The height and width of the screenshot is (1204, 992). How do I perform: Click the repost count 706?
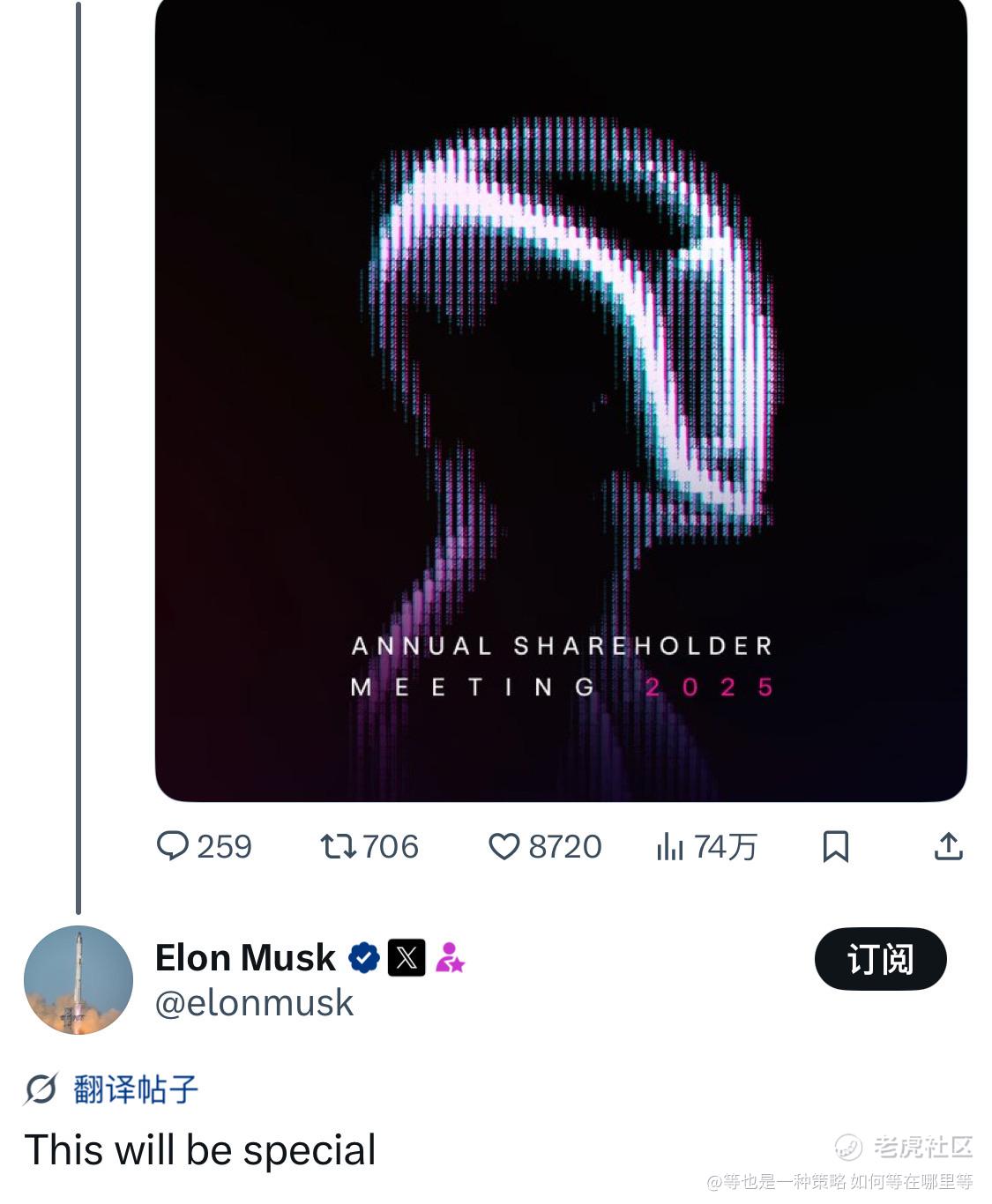[x=391, y=846]
